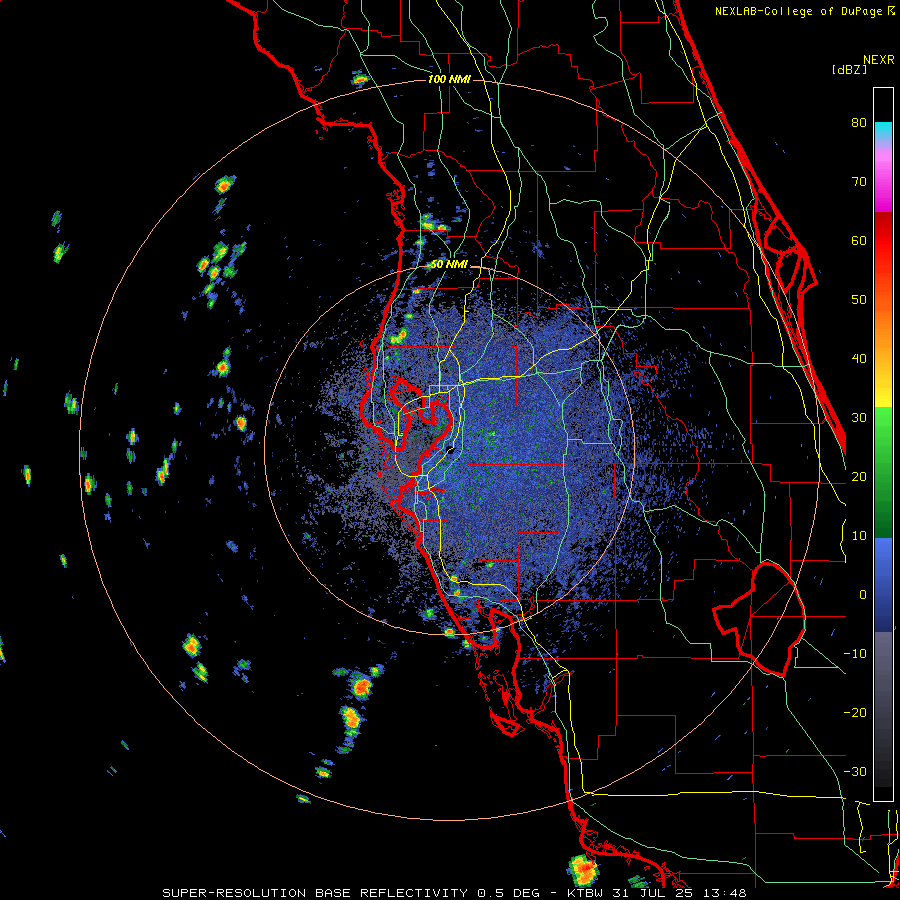Click the 30 value on dBZ scale
The height and width of the screenshot is (900, 900).
pos(859,418)
